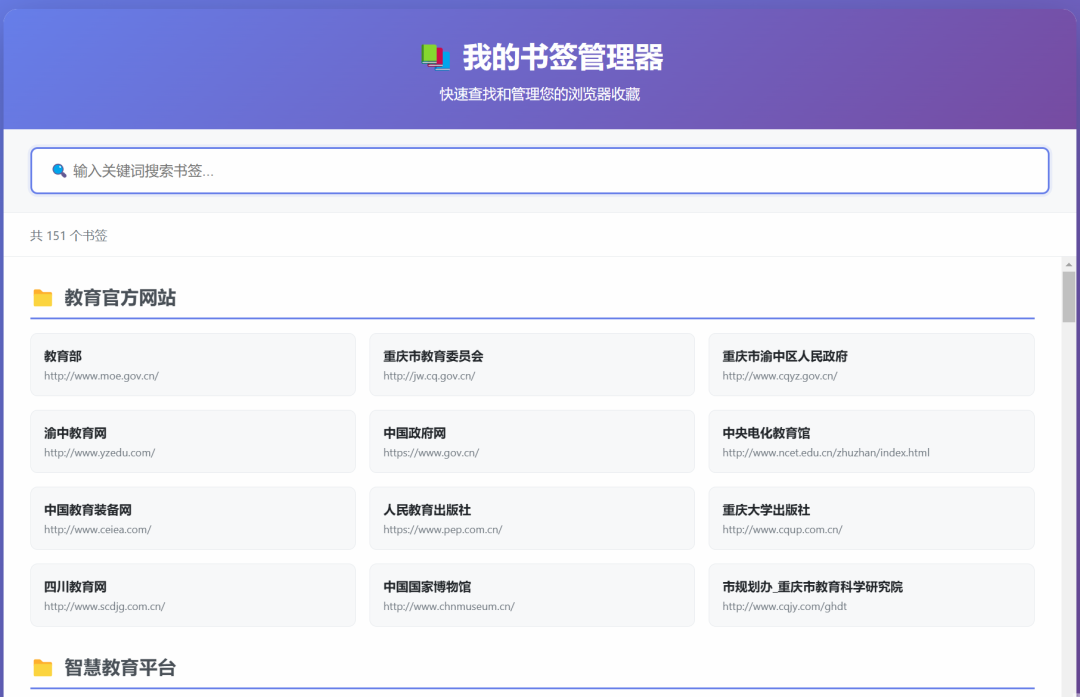Open the 中国政府网 bookmark
This screenshot has width=1080, height=697.
[532, 441]
